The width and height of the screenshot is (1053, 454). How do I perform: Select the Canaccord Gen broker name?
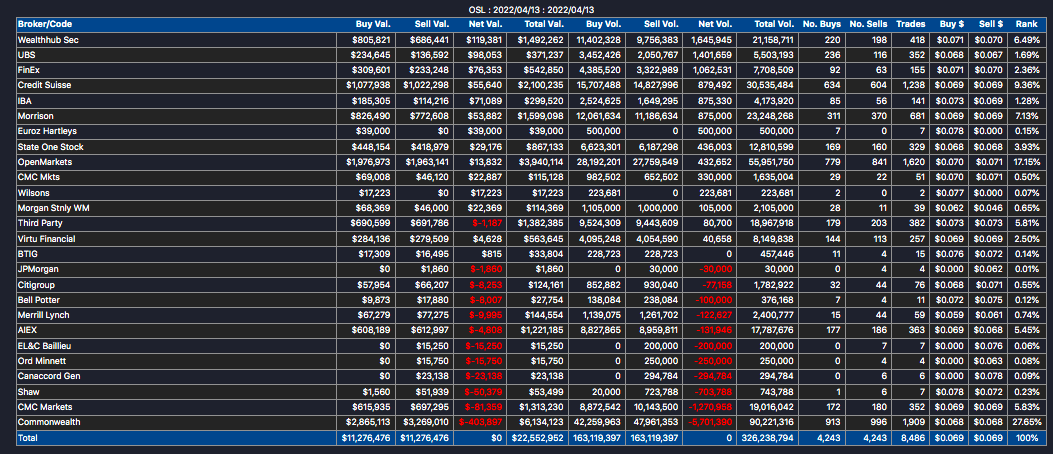[x=47, y=376]
